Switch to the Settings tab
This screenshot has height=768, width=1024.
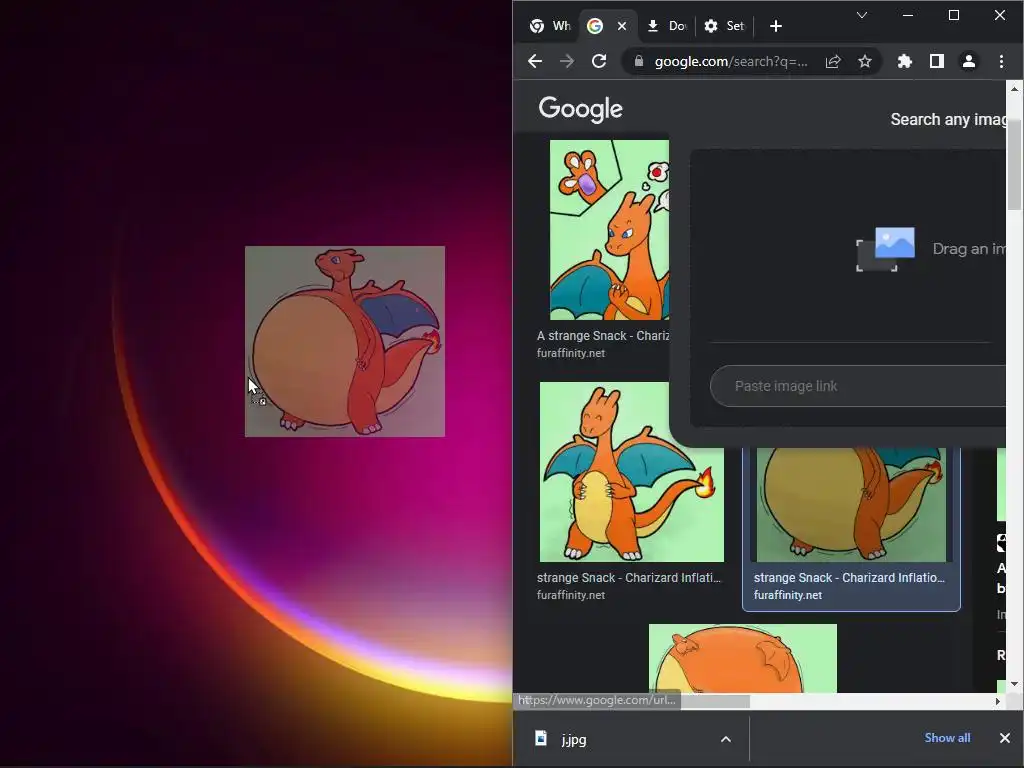[725, 26]
